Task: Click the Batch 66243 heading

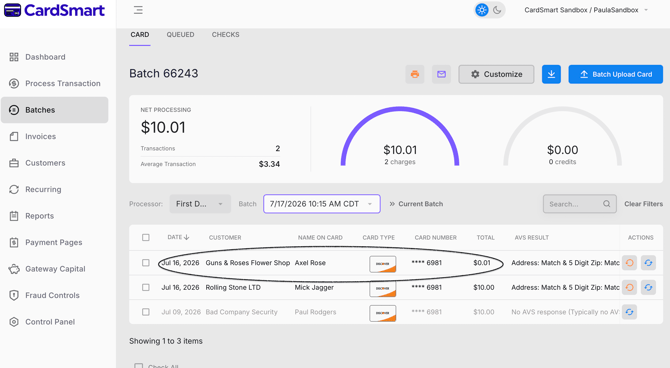Action: [164, 74]
